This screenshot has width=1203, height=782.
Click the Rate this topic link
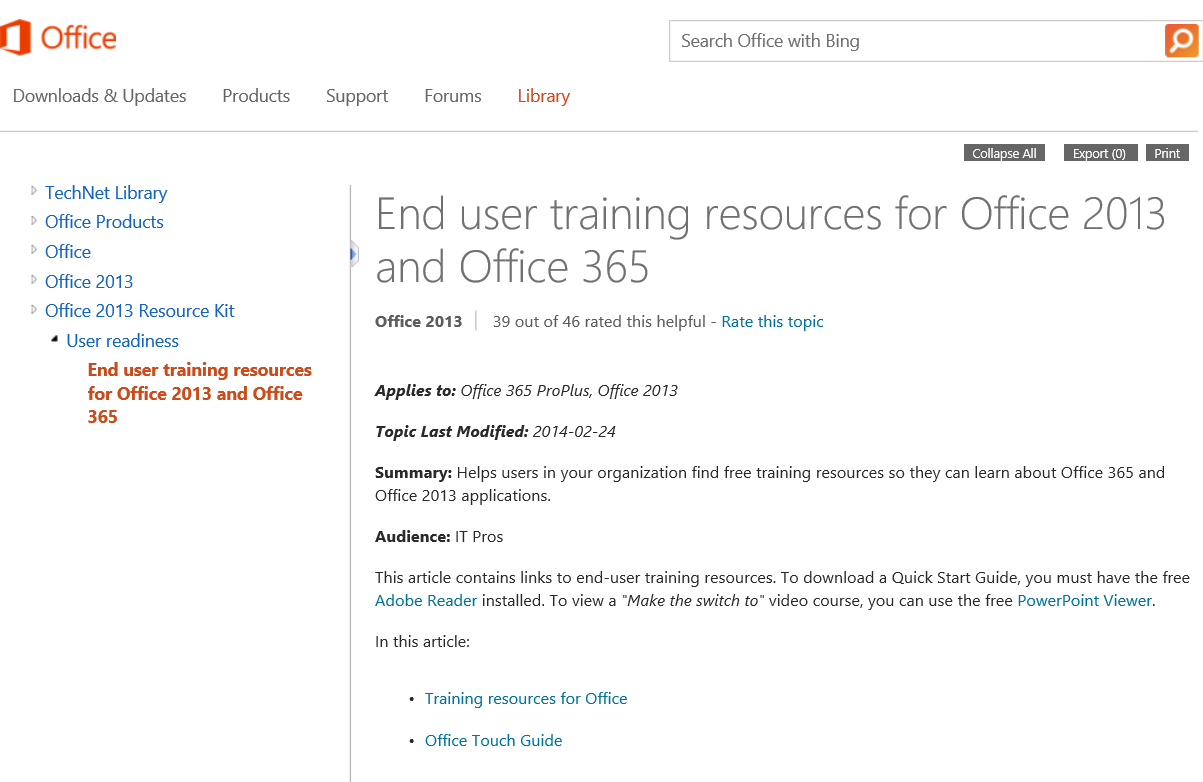tap(773, 322)
